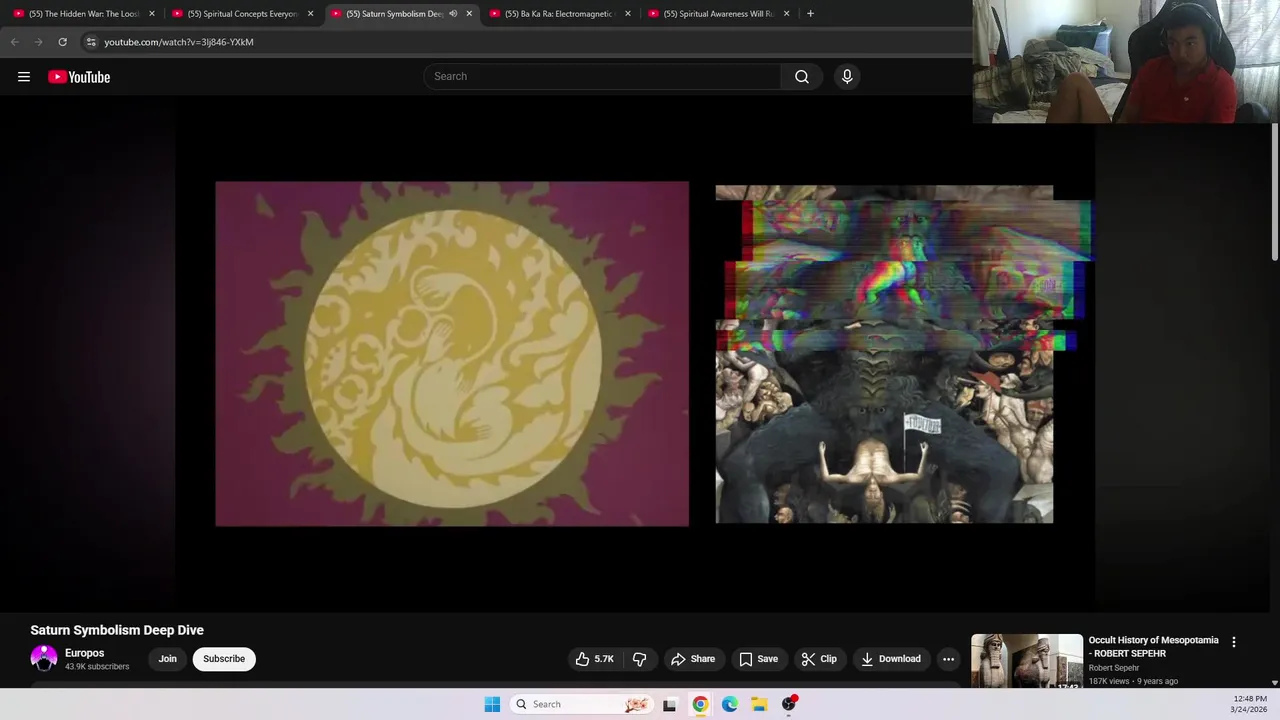Focus the YouTube search box
This screenshot has height=720, width=1280.
coord(603,77)
